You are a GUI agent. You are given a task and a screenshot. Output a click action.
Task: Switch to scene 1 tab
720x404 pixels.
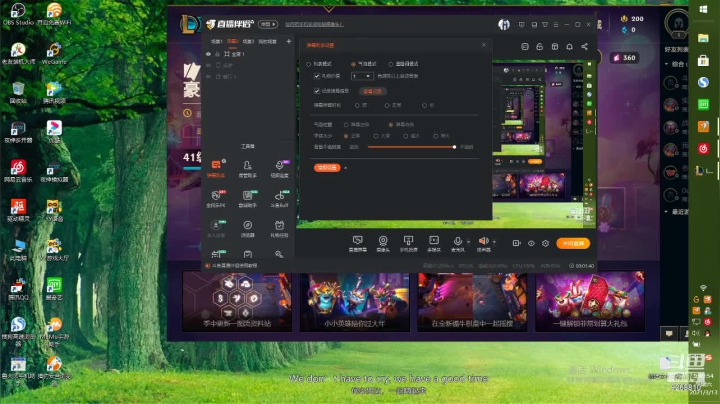click(216, 41)
